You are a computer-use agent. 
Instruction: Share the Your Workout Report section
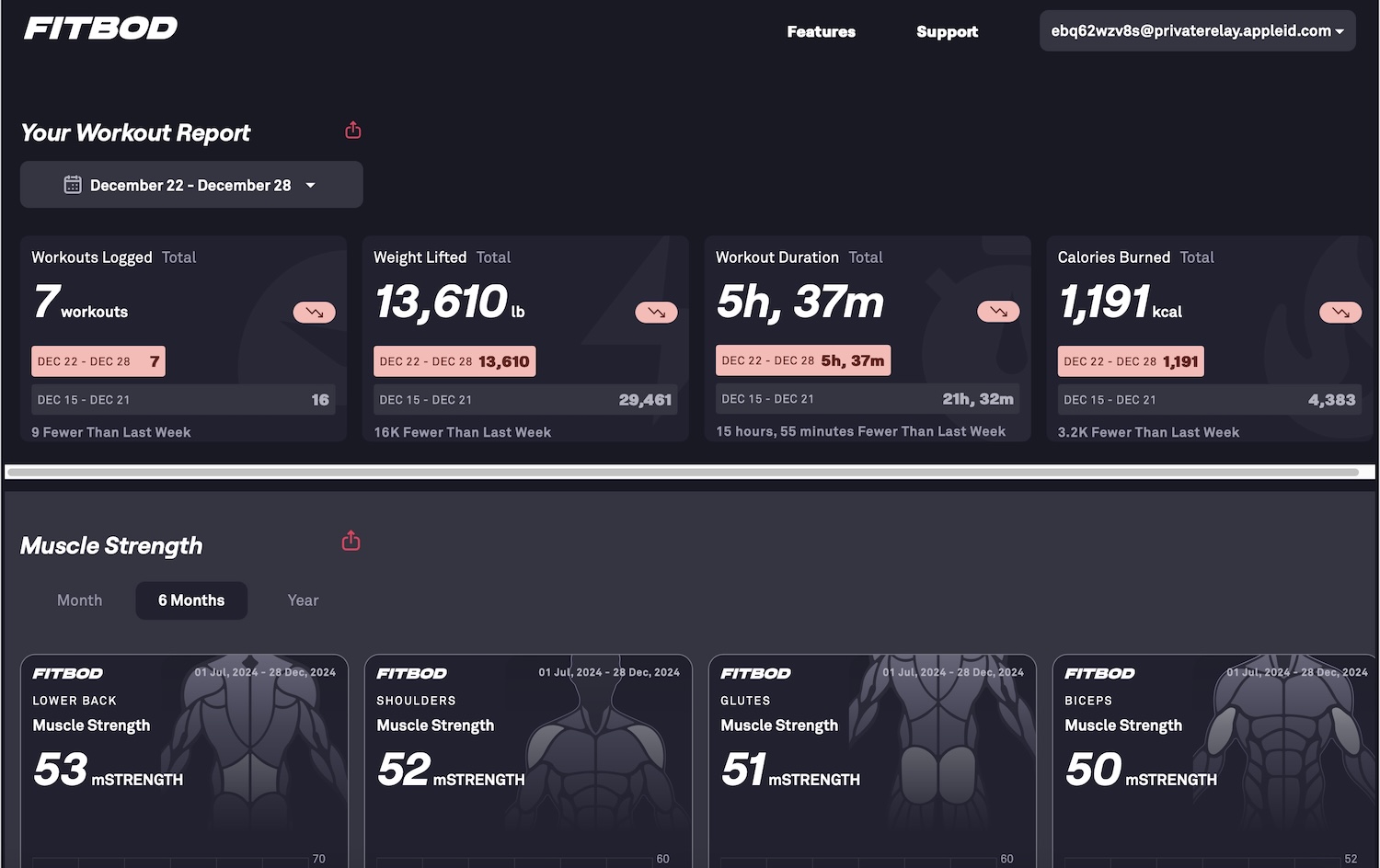[x=353, y=131]
